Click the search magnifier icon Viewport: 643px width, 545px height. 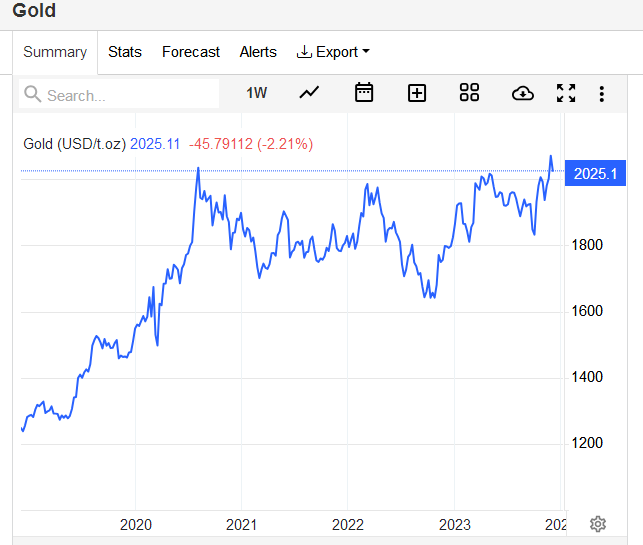(32, 94)
